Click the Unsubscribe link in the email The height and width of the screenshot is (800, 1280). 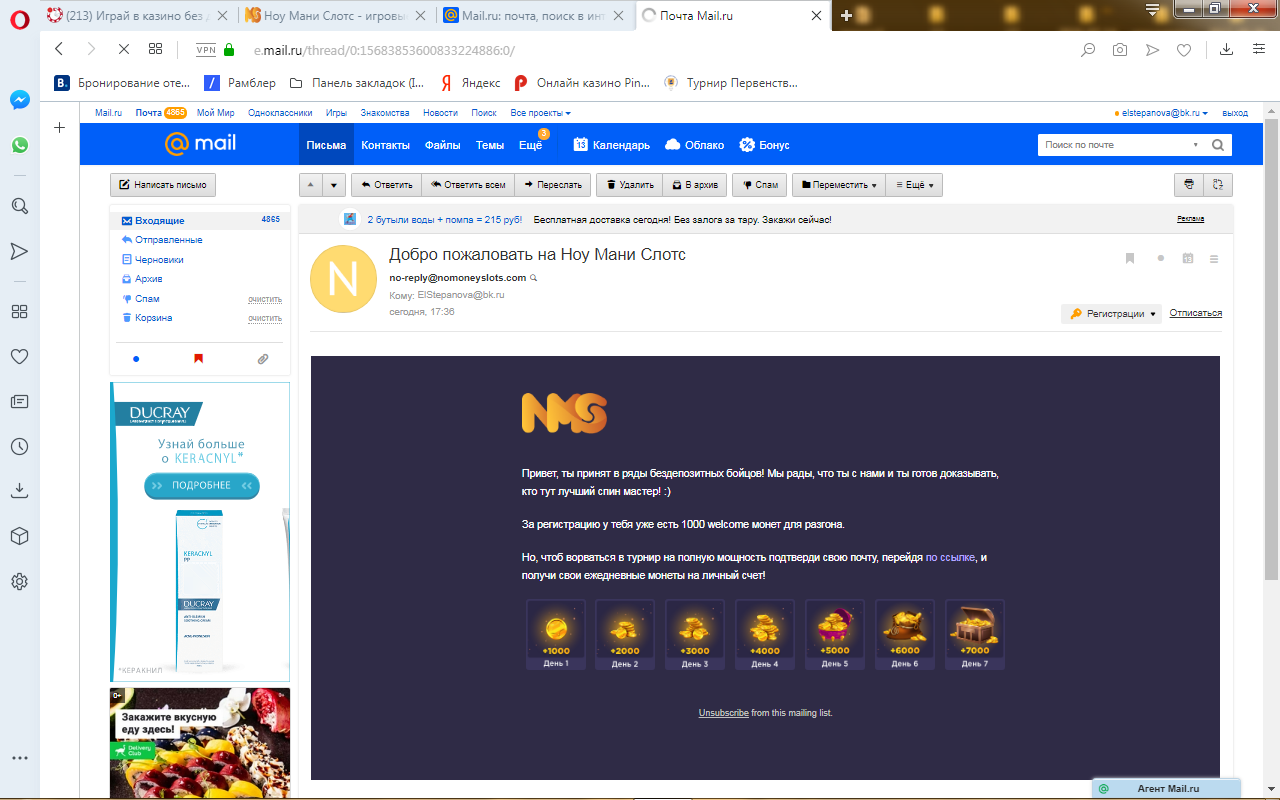(723, 713)
